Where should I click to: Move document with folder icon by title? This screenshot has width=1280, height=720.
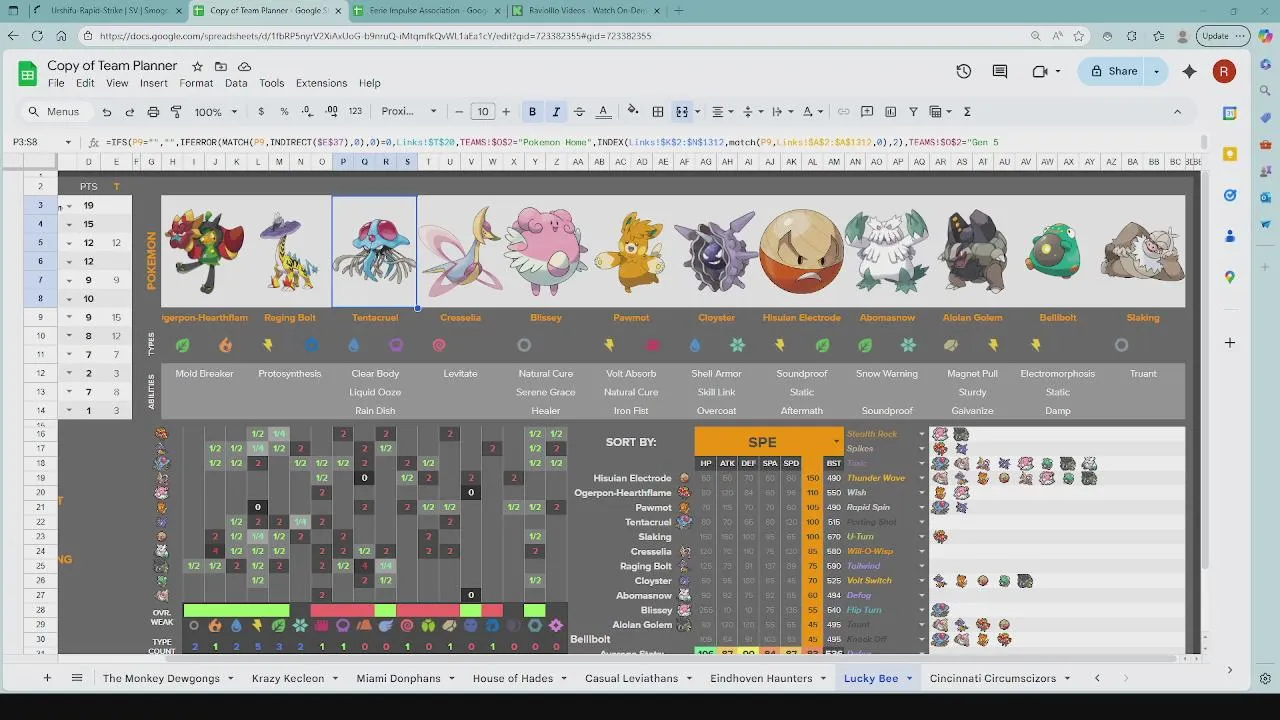tap(221, 66)
